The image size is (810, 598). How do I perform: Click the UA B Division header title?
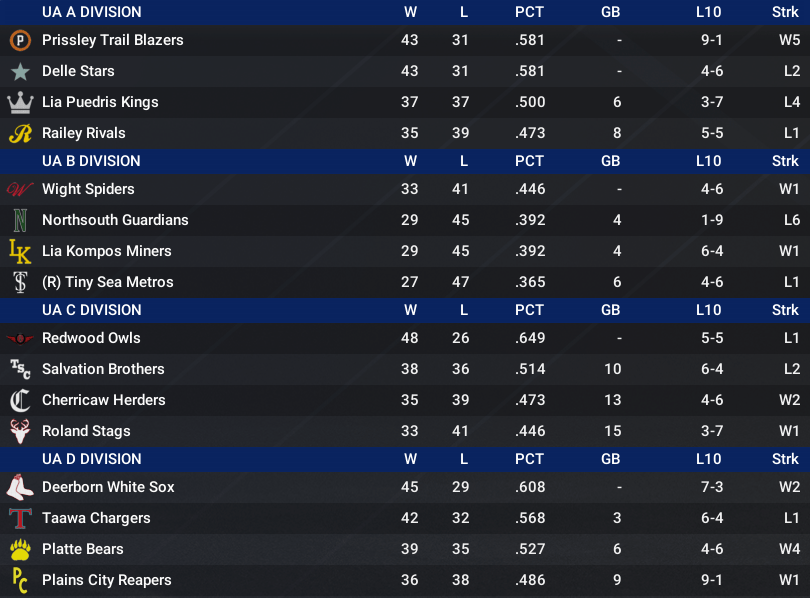click(x=91, y=161)
